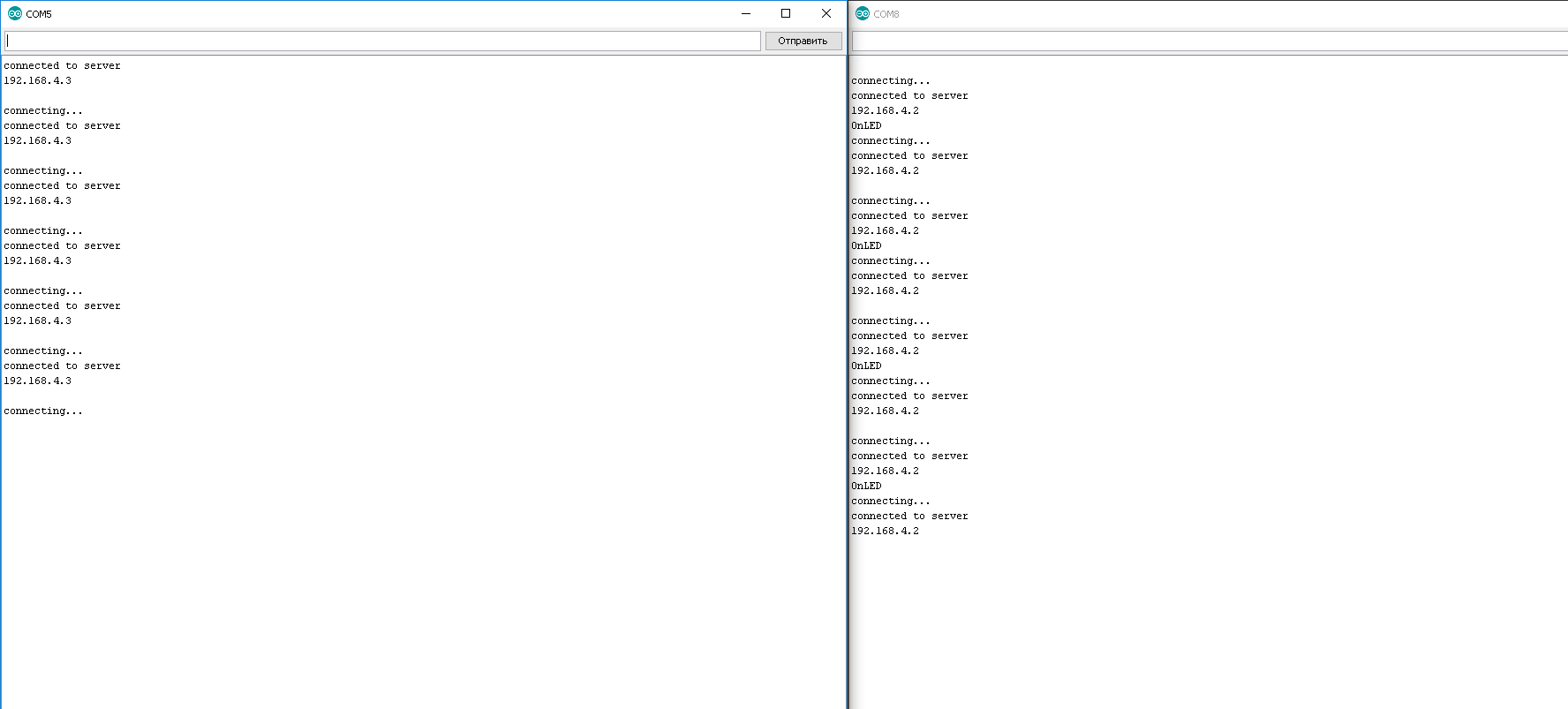Click the topmost '192.168.4.3' line in COM5 output
The width and height of the screenshot is (1568, 709).
tap(38, 81)
